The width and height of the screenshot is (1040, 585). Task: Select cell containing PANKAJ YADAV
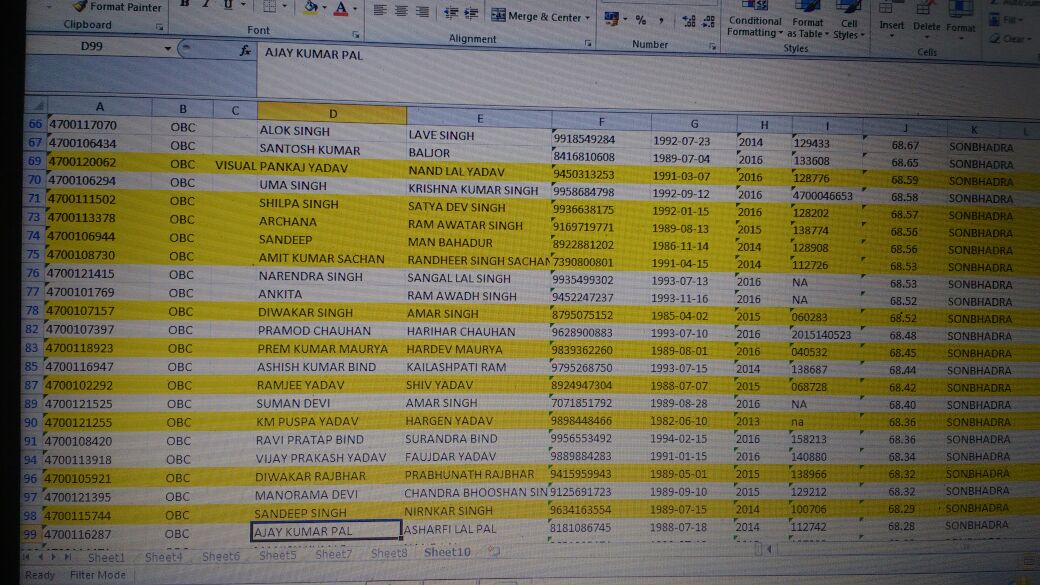(x=331, y=168)
